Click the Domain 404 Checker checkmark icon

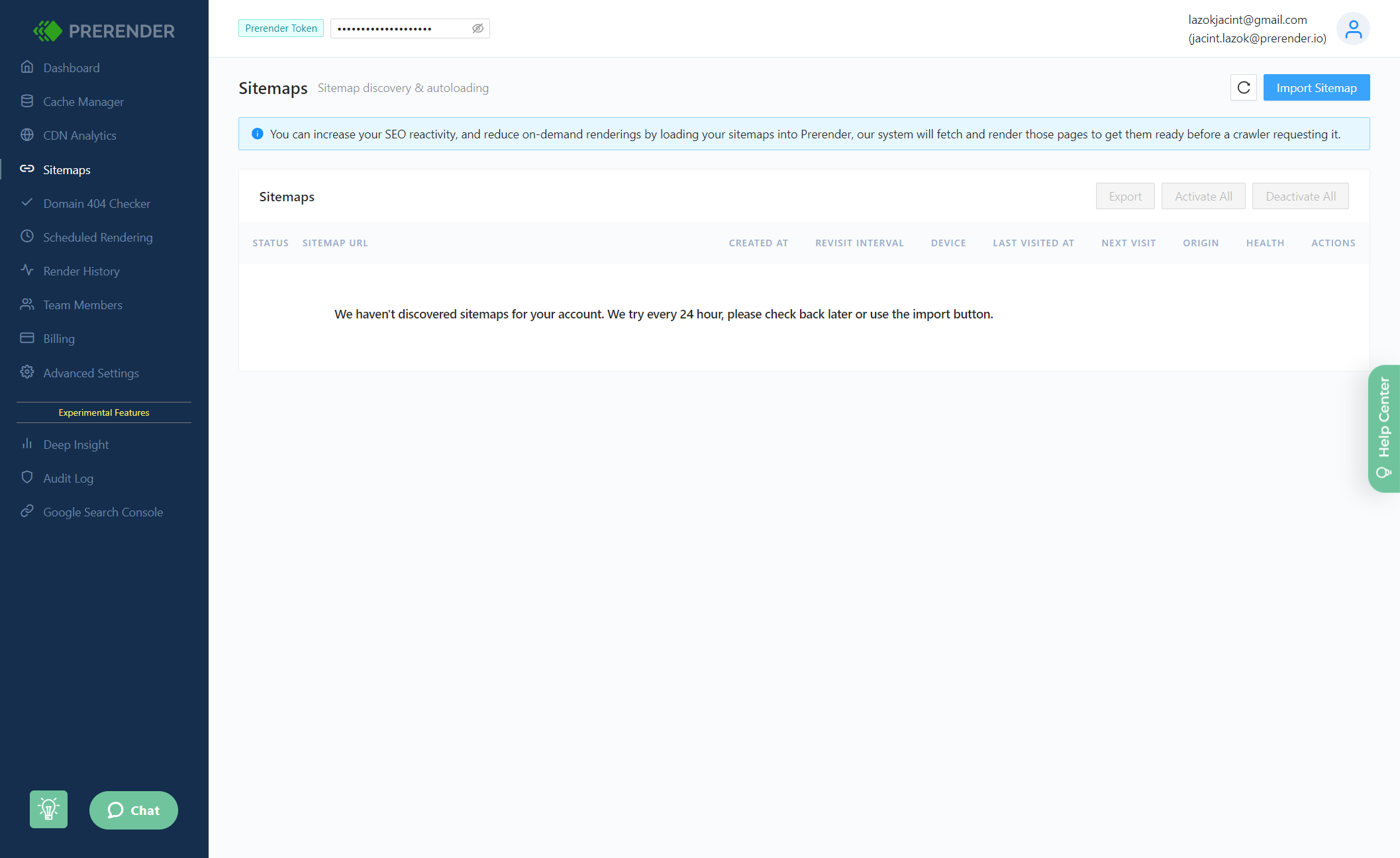tap(27, 203)
